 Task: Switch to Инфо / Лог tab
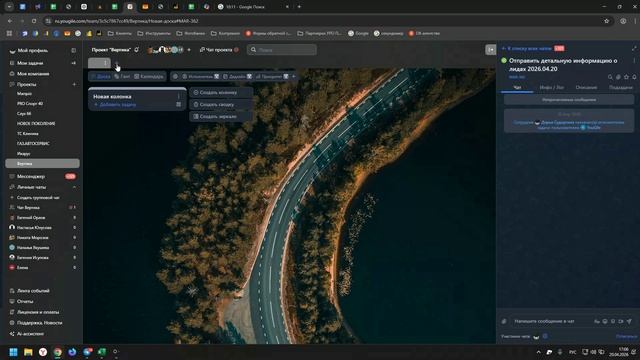[x=551, y=88]
